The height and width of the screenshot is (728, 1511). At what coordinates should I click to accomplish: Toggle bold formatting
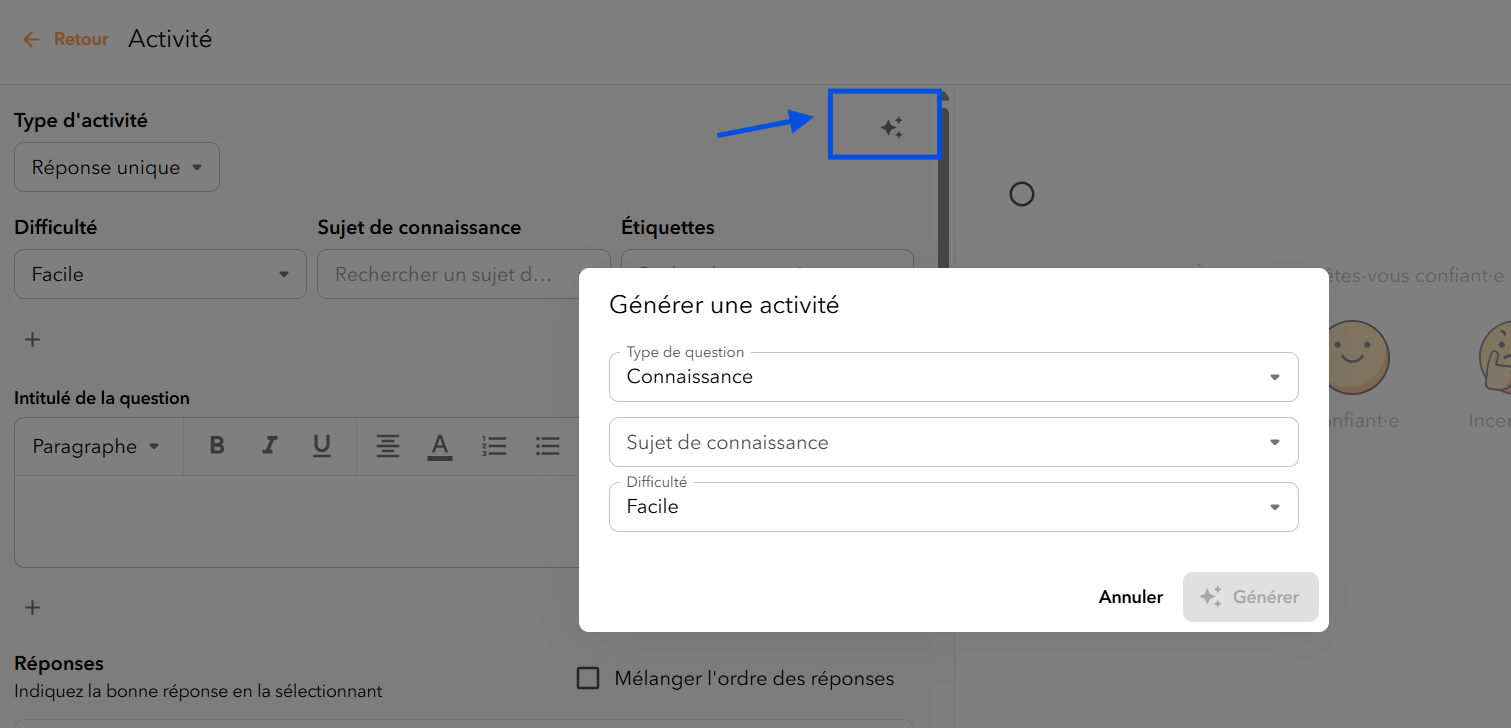217,446
